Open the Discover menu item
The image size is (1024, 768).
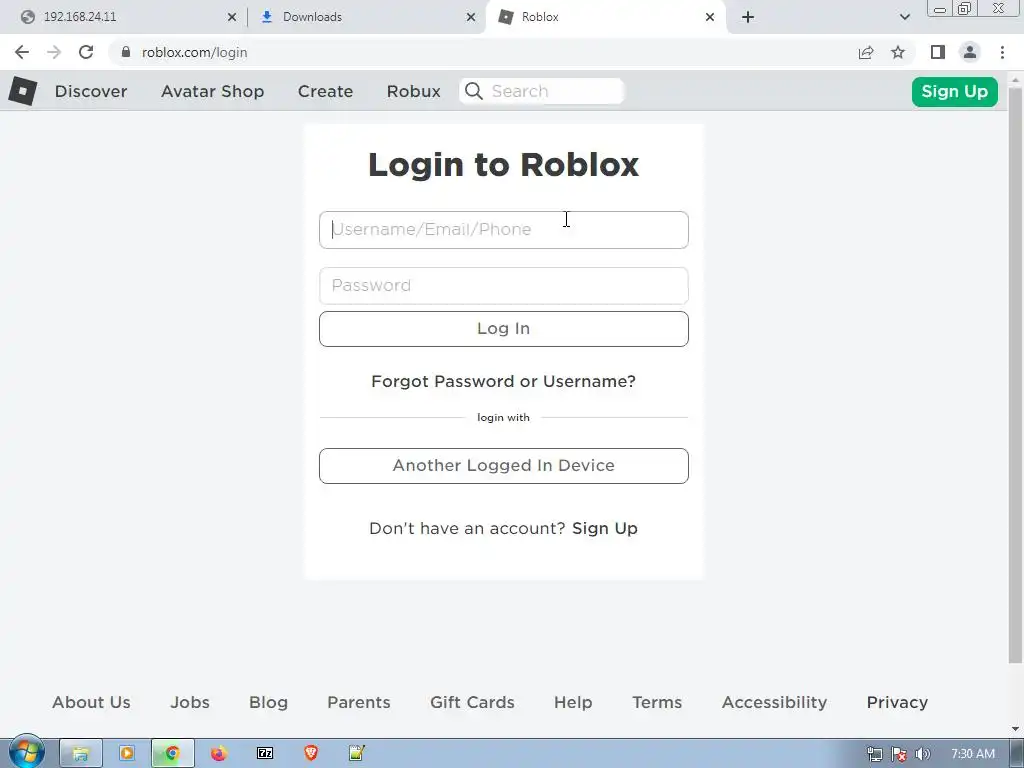pos(91,91)
